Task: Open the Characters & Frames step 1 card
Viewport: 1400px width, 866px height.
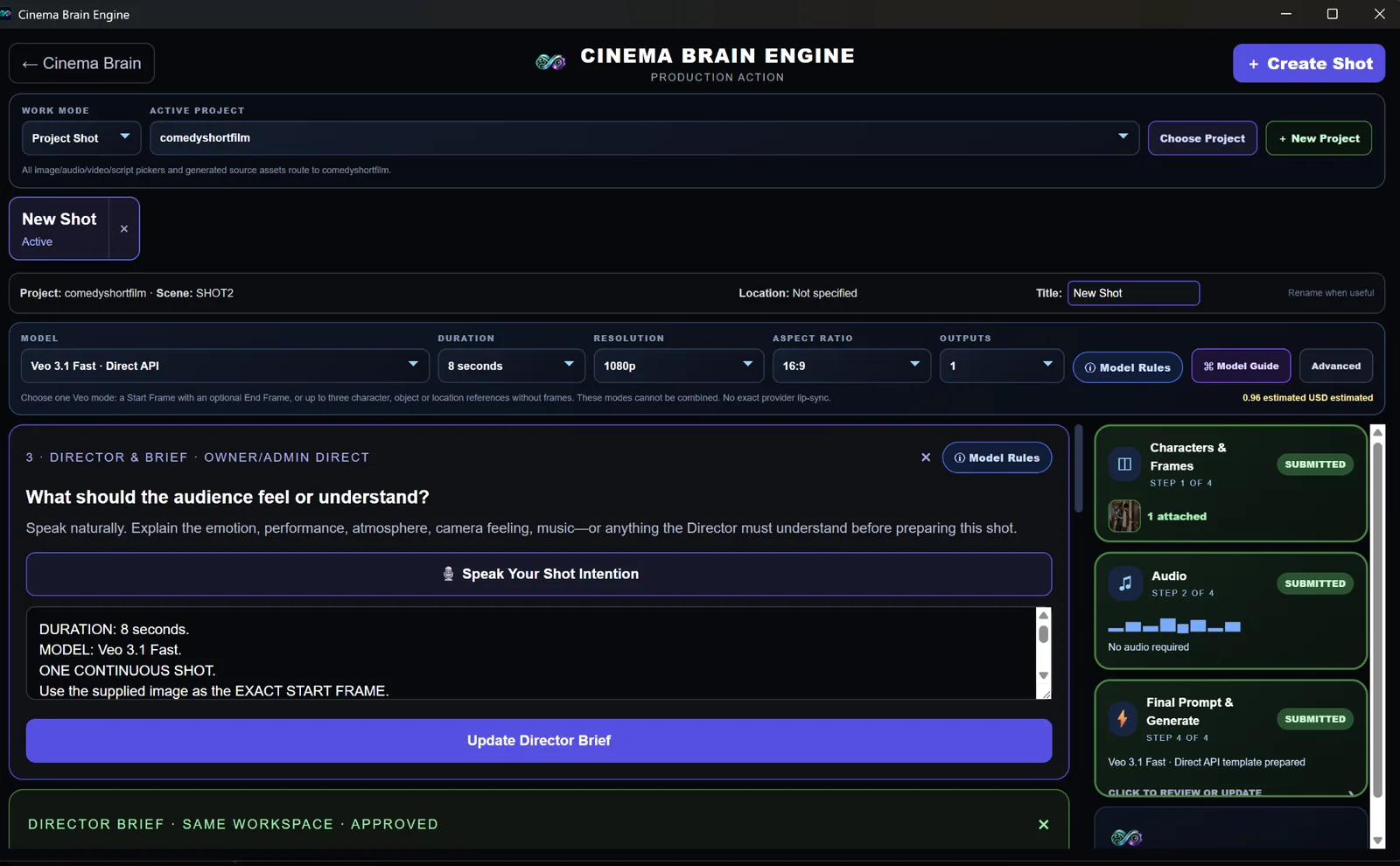Action: [x=1230, y=483]
